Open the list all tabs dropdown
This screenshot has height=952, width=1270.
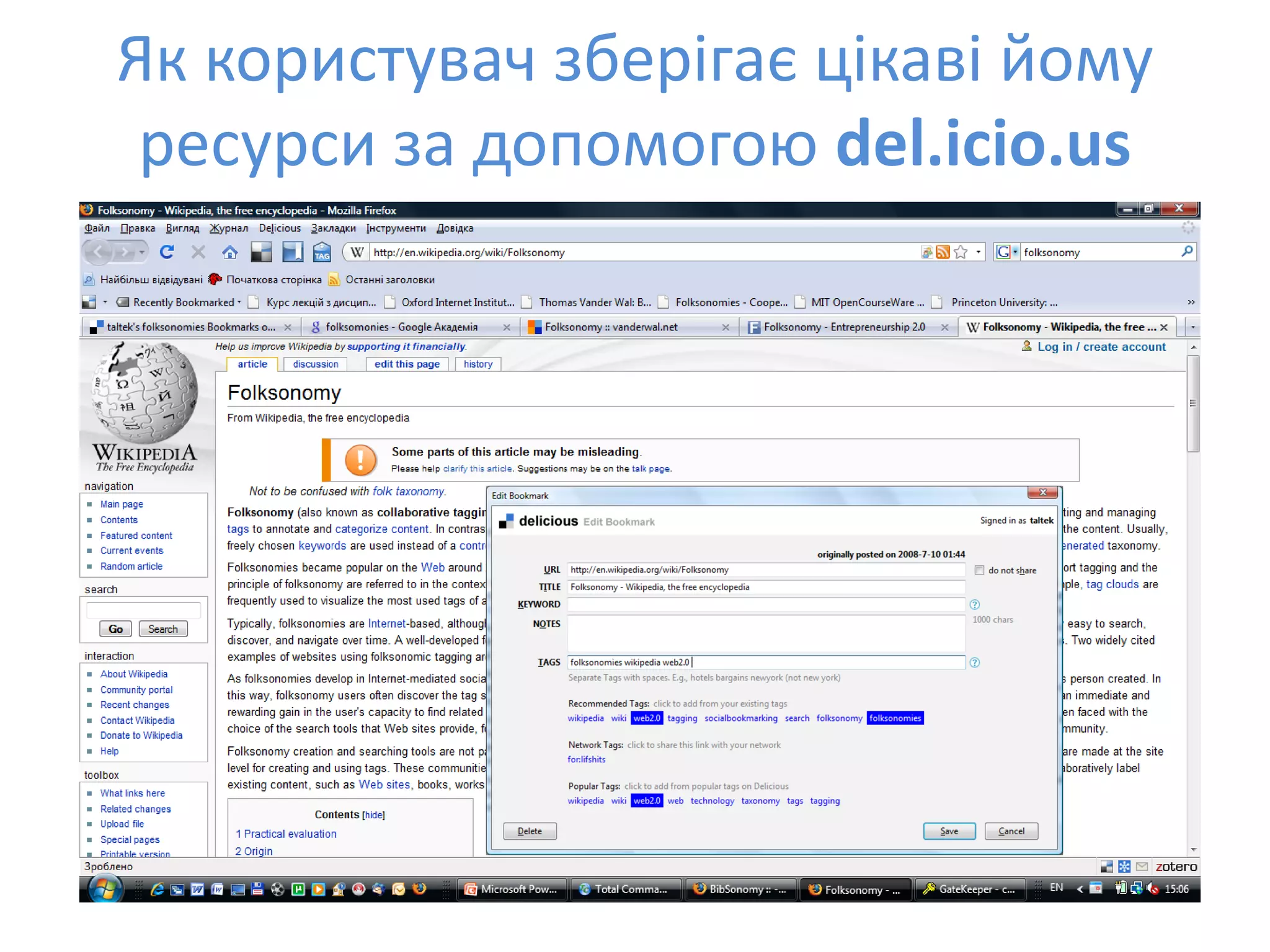point(1192,327)
